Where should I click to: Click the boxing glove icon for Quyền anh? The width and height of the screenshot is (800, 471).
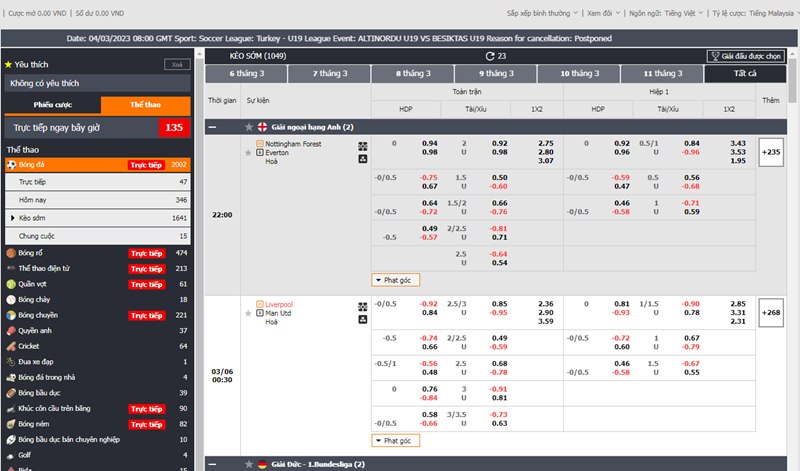pyautogui.click(x=11, y=331)
